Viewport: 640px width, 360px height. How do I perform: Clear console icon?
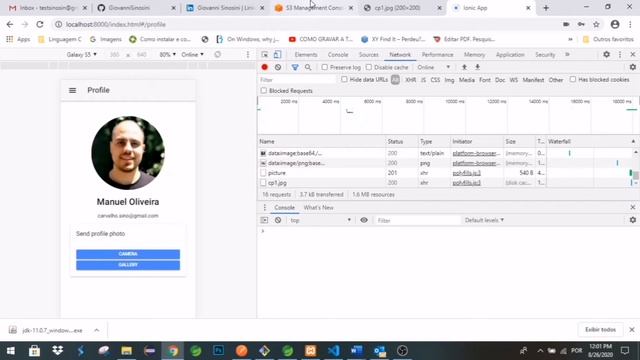point(278,220)
